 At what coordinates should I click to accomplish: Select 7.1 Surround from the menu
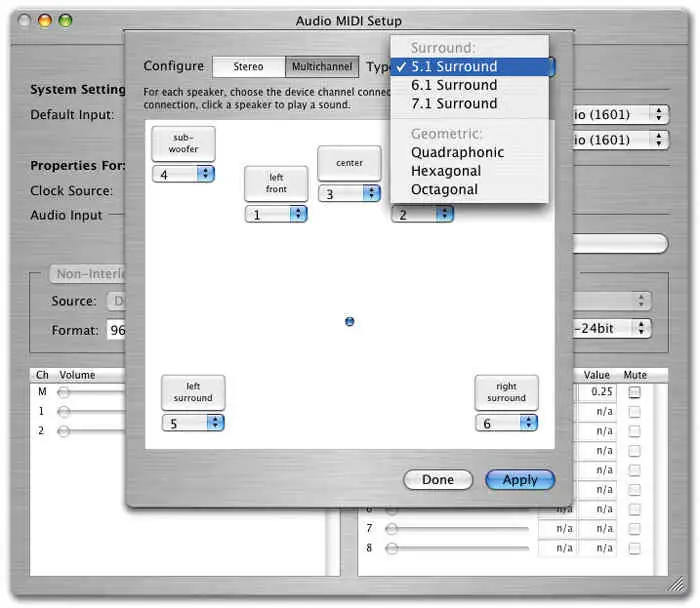click(x=454, y=103)
